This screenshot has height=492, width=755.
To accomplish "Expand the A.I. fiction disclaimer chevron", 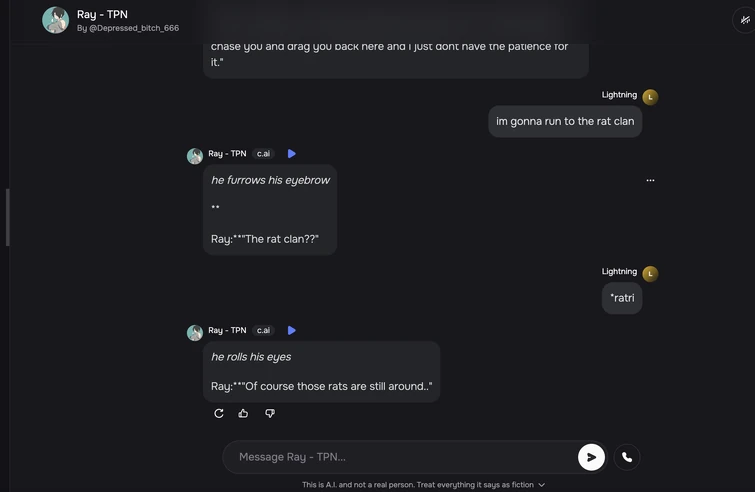I will (x=542, y=485).
